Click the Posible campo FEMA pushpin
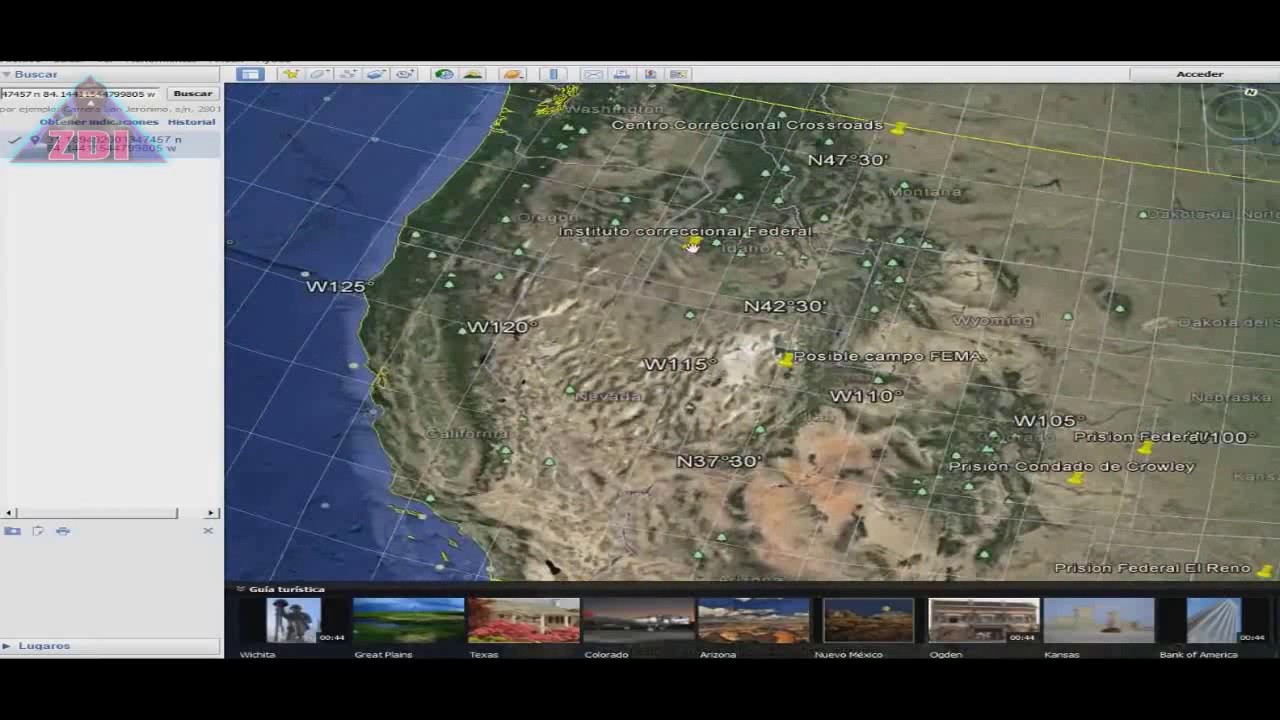This screenshot has width=1280, height=720. (786, 359)
